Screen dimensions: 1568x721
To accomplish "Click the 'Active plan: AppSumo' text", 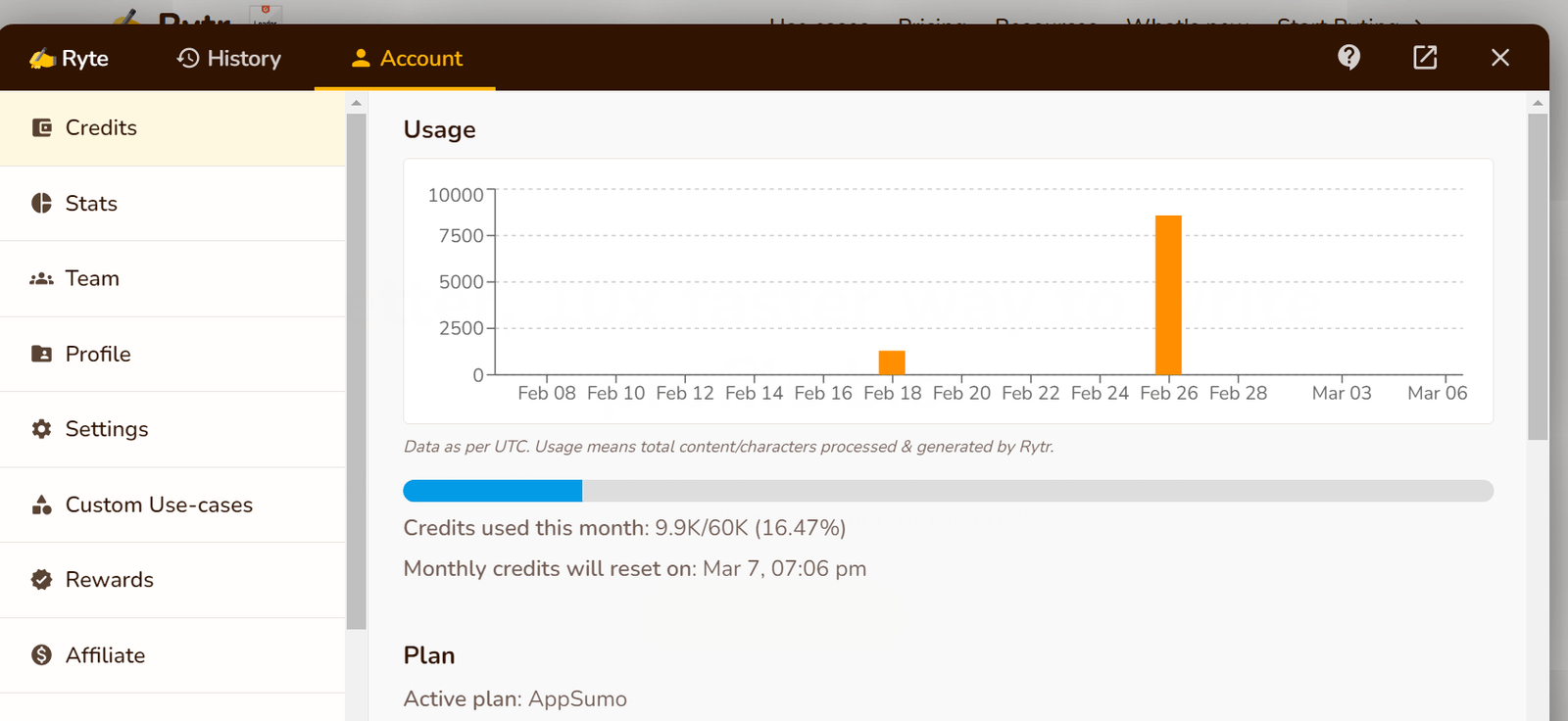I will pos(515,698).
